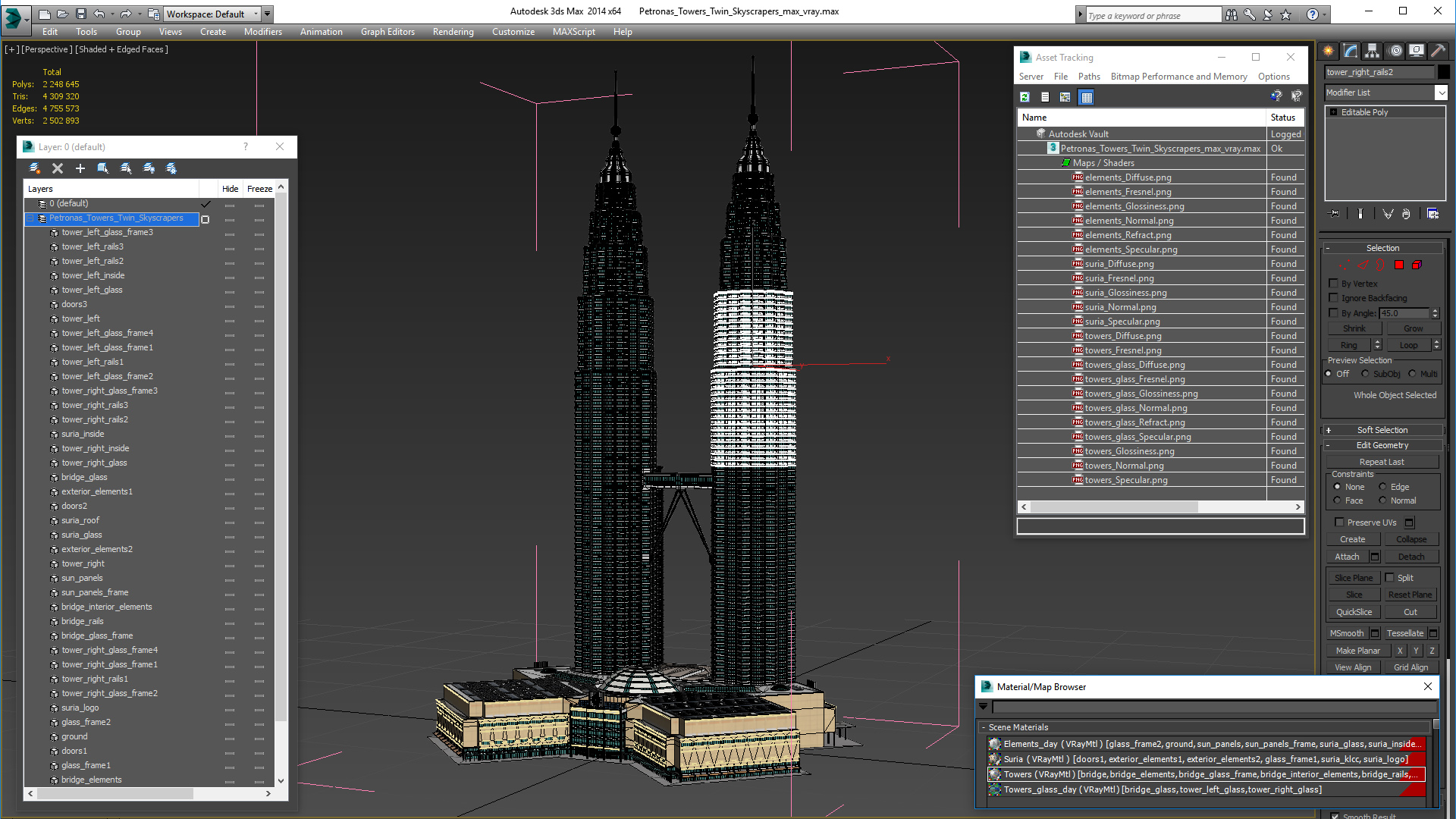Click Create New Layer icon in Layer dialog

tap(34, 168)
